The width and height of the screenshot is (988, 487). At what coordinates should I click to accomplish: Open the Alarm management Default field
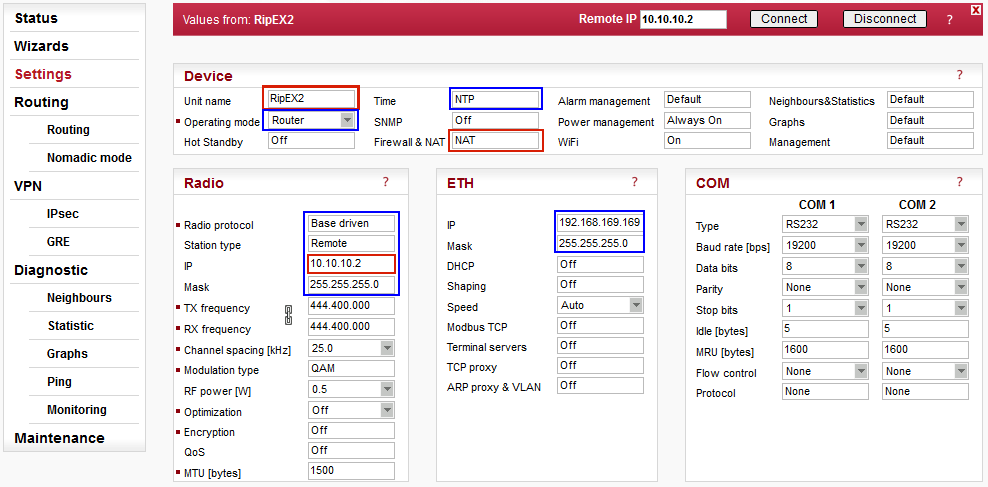pos(708,100)
